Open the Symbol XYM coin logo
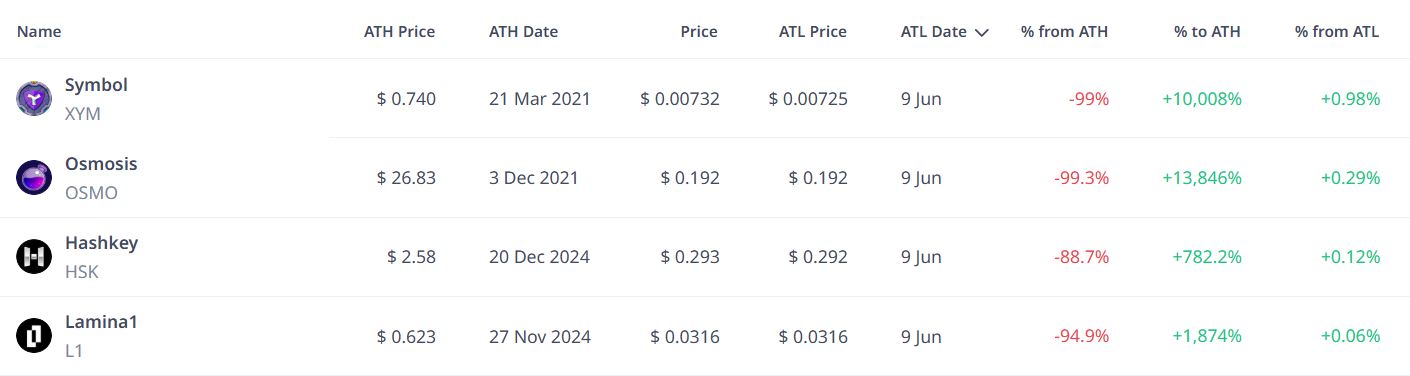This screenshot has height=376, width=1410. point(34,98)
